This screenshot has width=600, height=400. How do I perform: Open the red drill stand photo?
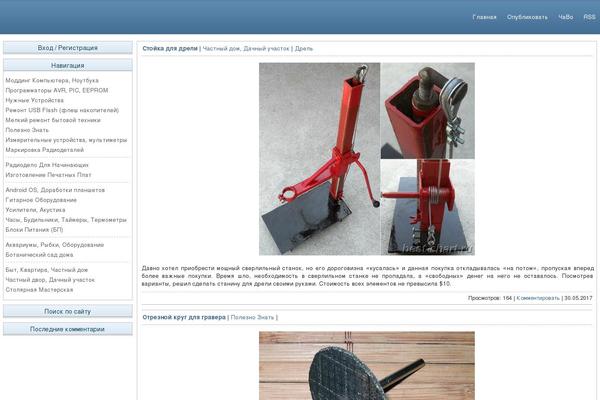(367, 159)
